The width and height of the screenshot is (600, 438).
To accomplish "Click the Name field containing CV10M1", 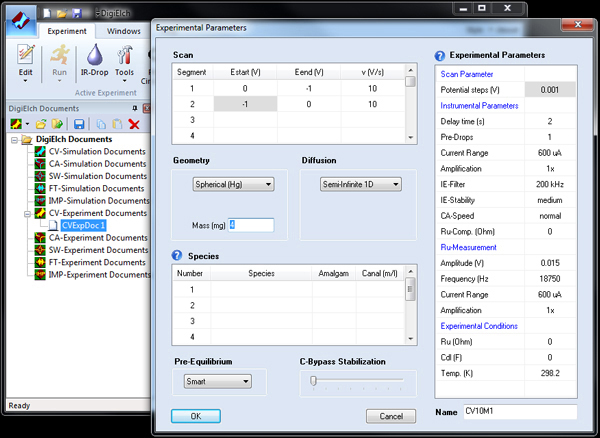I will (519, 411).
